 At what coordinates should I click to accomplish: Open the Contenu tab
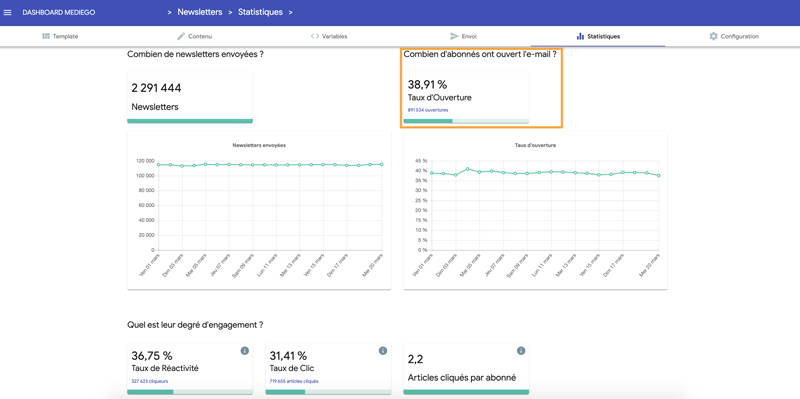(x=194, y=36)
